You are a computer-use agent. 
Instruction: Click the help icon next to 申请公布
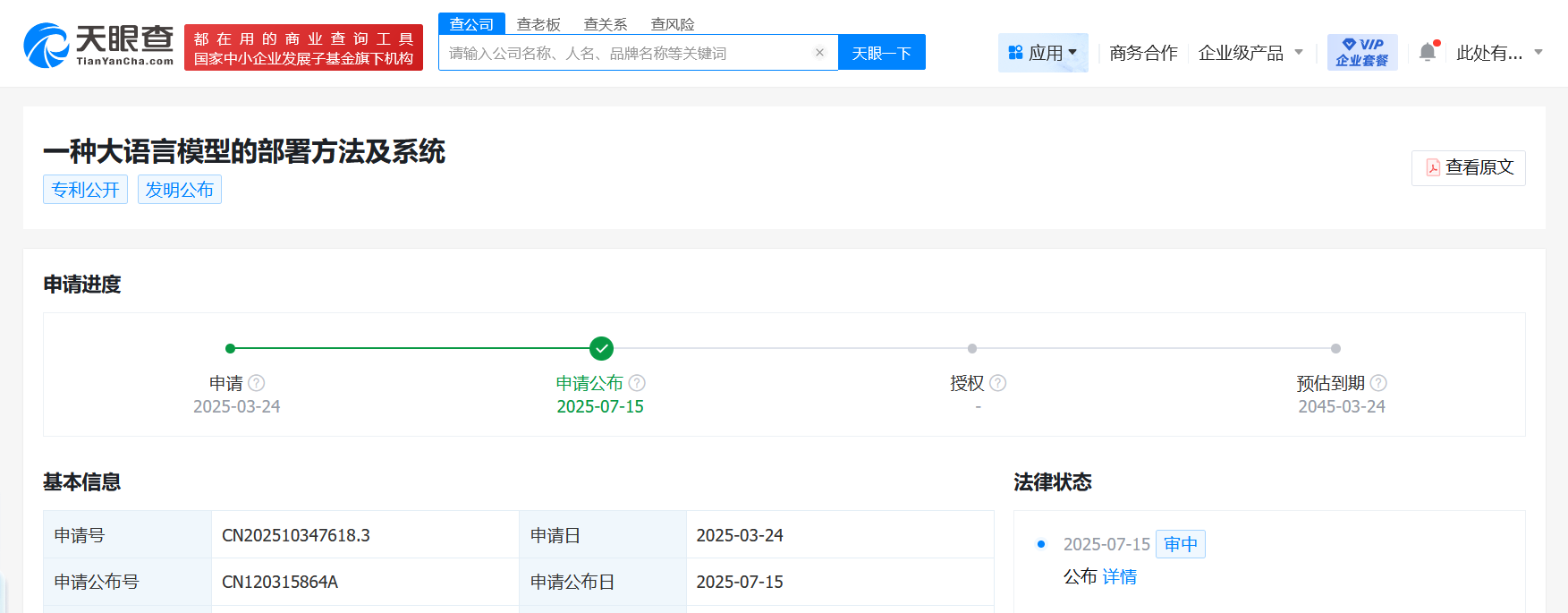tap(637, 383)
